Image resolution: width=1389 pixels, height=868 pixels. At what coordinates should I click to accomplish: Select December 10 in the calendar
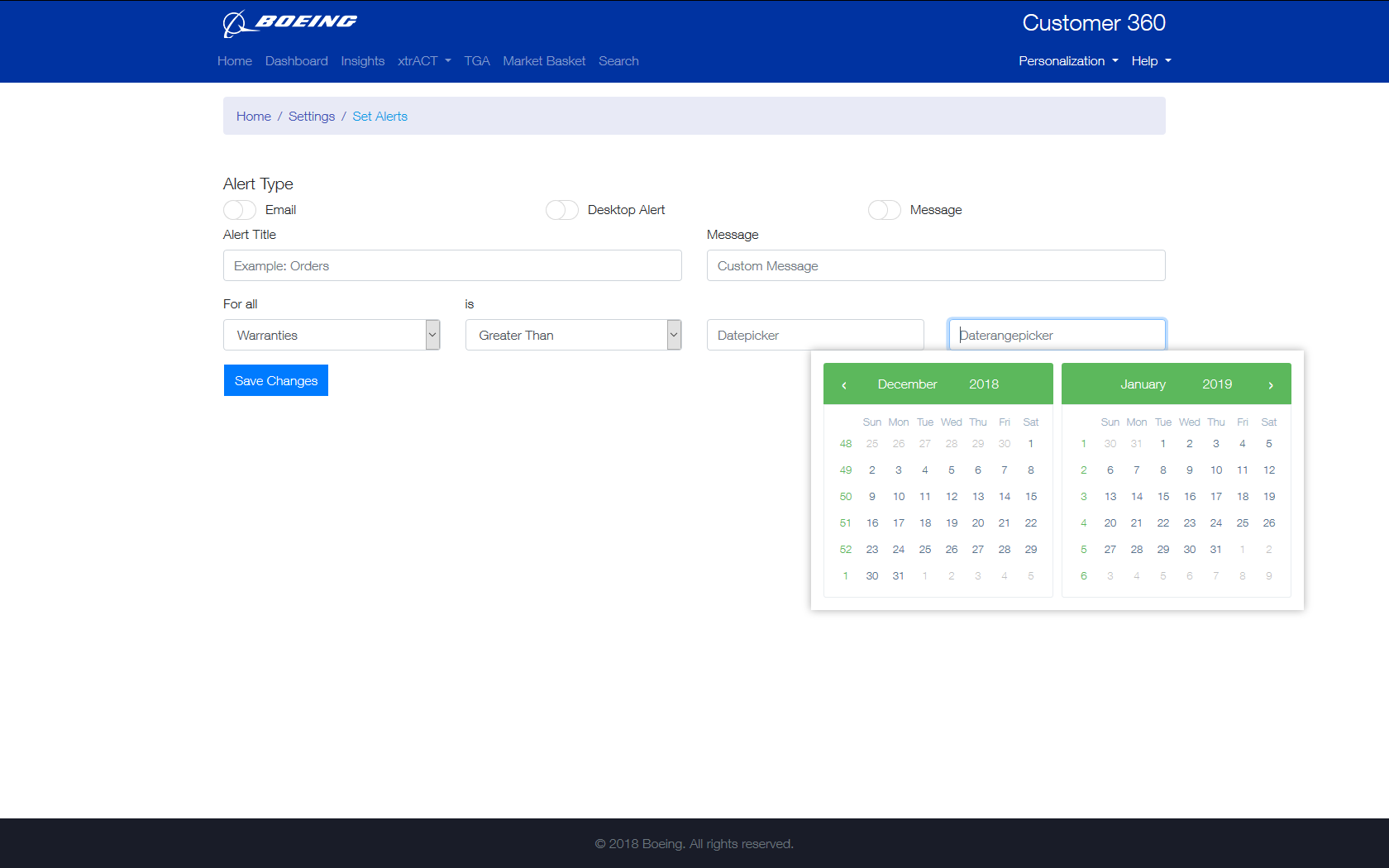899,497
